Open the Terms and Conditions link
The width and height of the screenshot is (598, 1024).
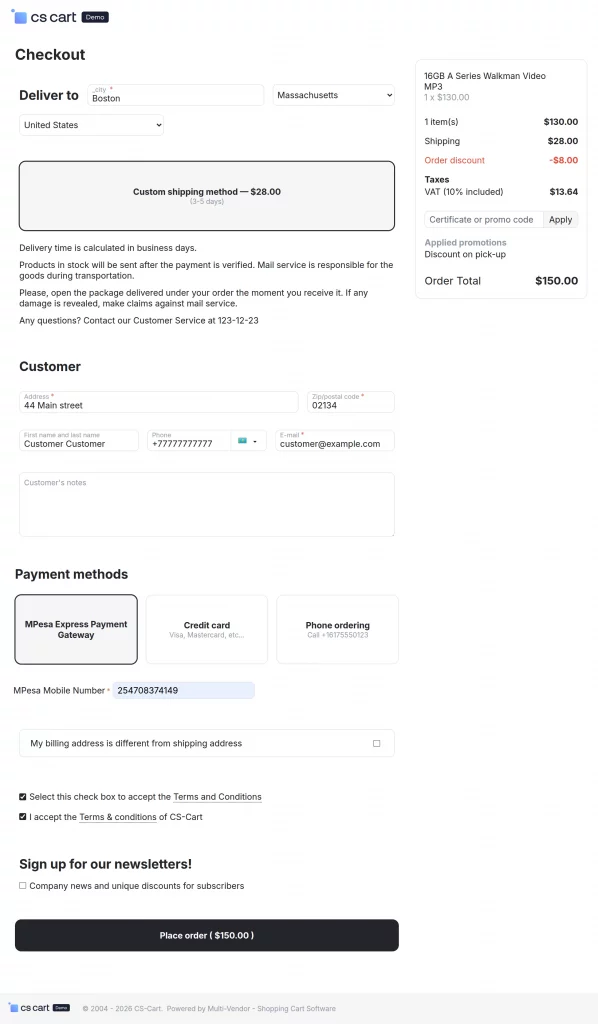(x=217, y=797)
